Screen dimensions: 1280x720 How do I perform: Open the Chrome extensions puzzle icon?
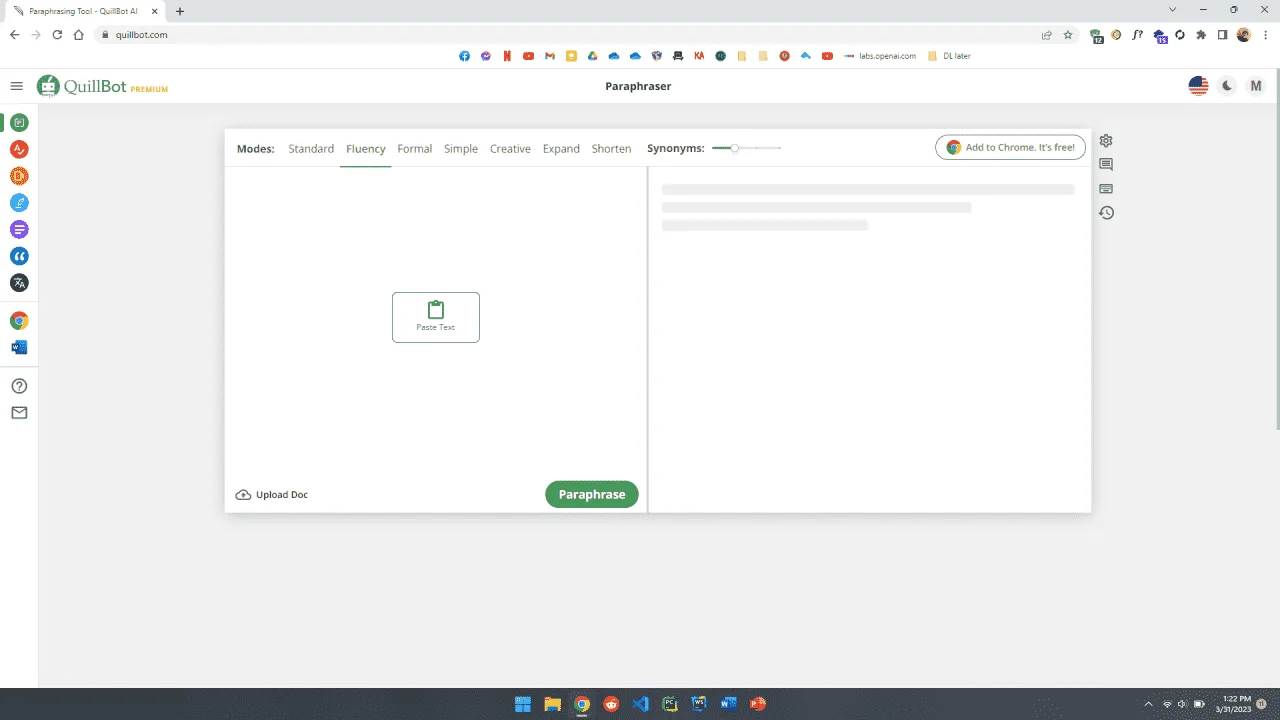1201,34
